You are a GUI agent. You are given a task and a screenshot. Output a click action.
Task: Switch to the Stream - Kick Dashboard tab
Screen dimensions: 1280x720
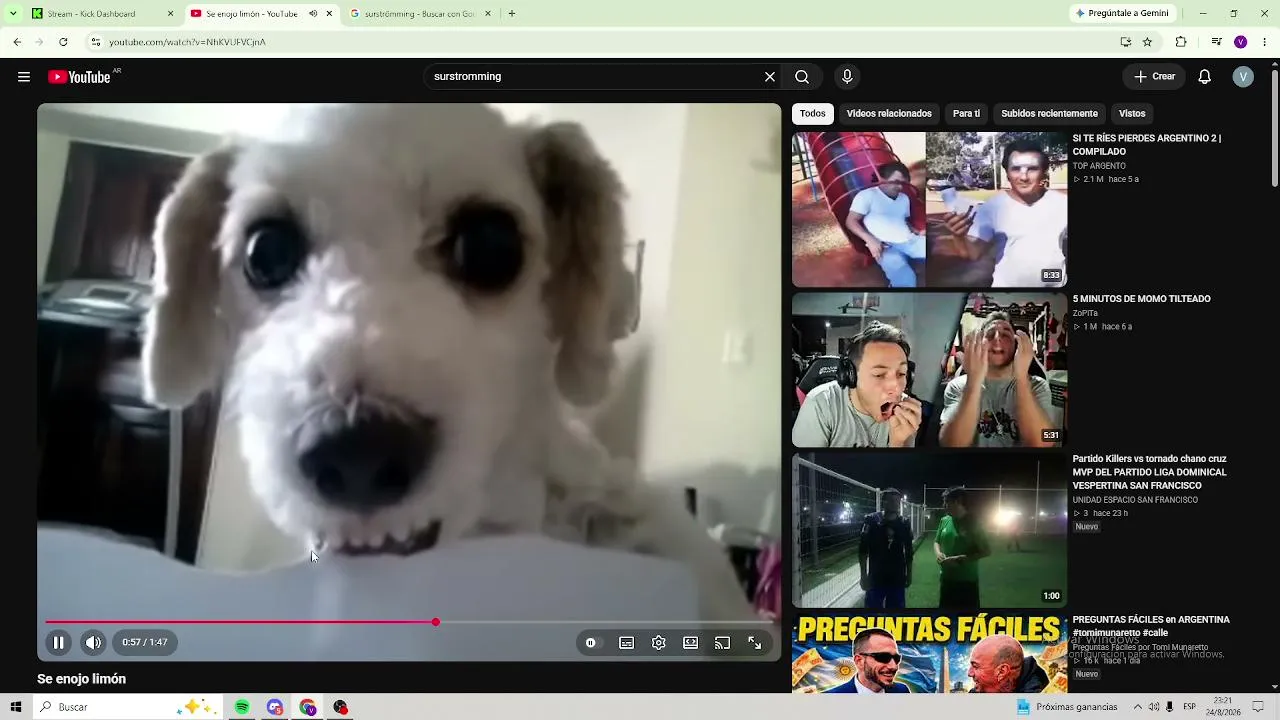[x=102, y=14]
